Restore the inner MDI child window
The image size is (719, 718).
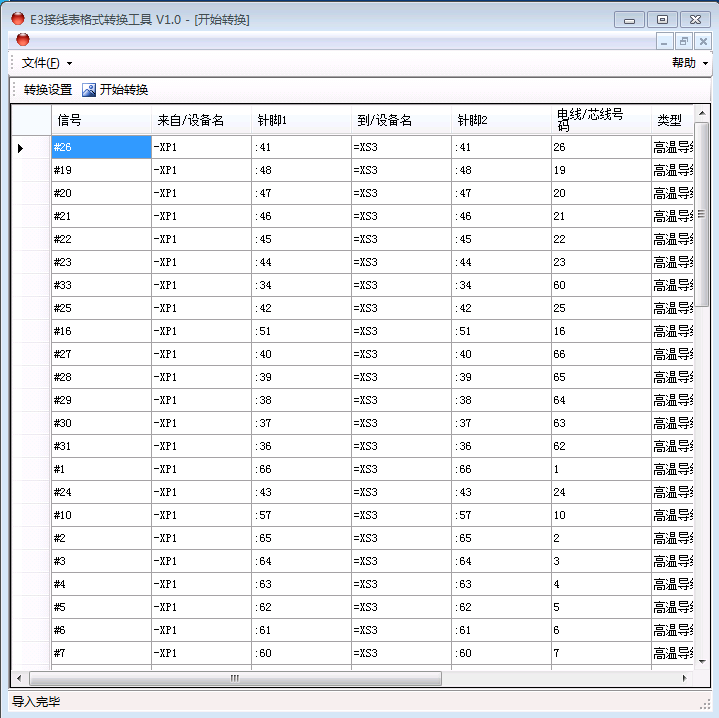tap(684, 41)
